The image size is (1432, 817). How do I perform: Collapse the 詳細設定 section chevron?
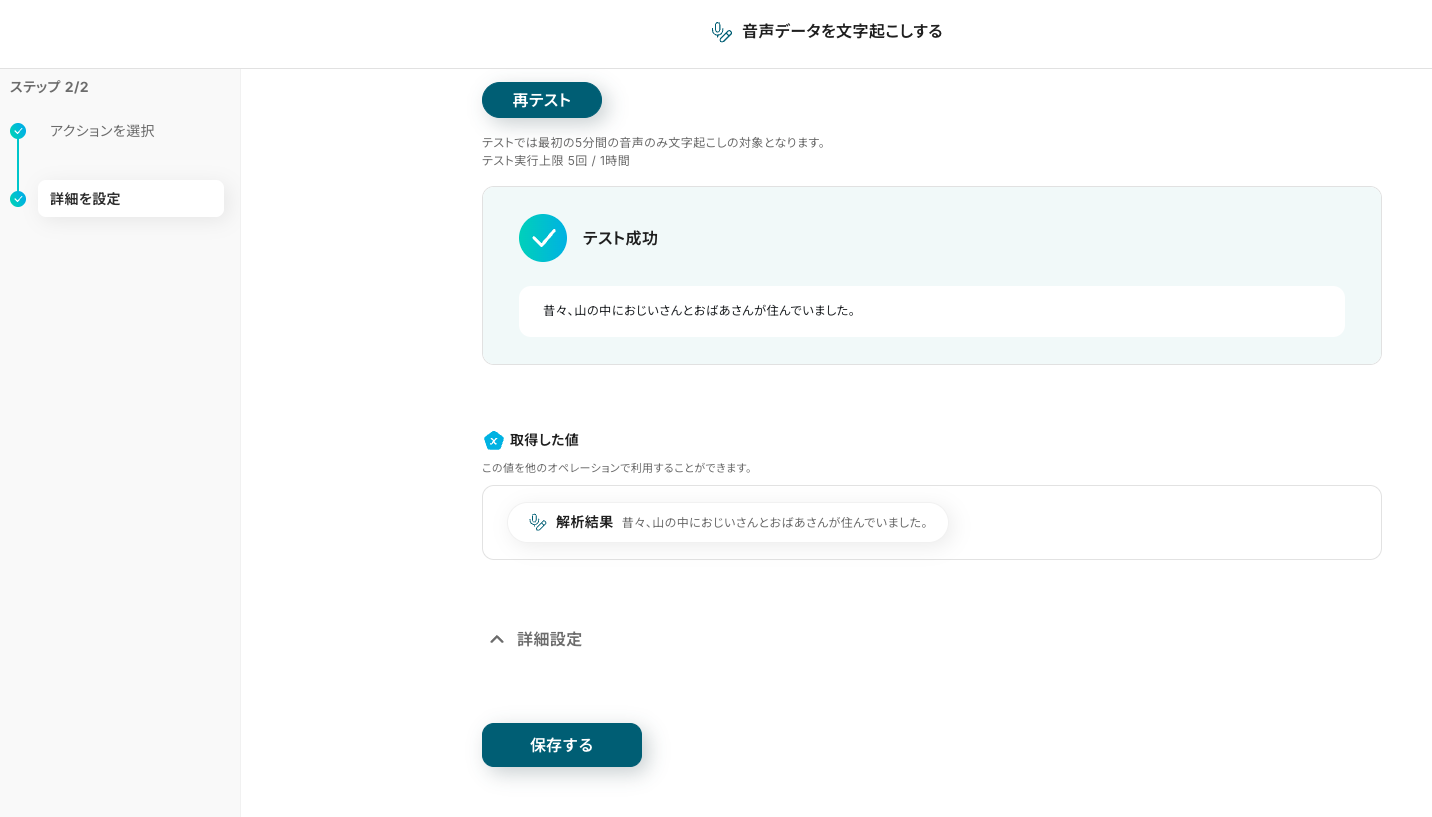(x=496, y=639)
